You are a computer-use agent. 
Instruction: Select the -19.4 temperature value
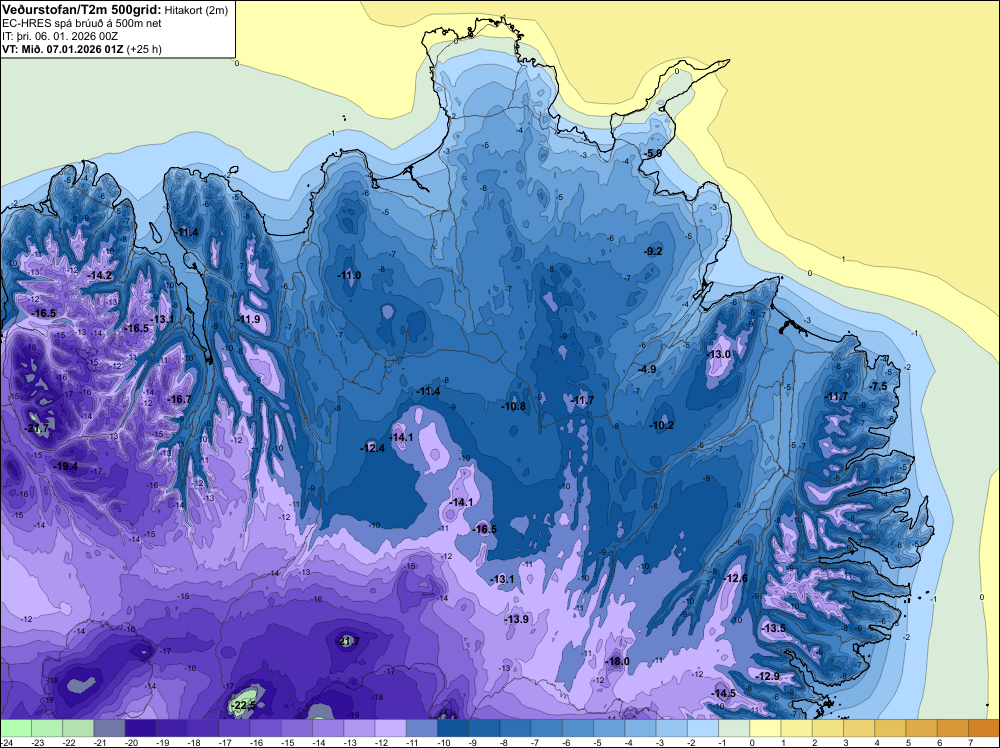[x=66, y=466]
